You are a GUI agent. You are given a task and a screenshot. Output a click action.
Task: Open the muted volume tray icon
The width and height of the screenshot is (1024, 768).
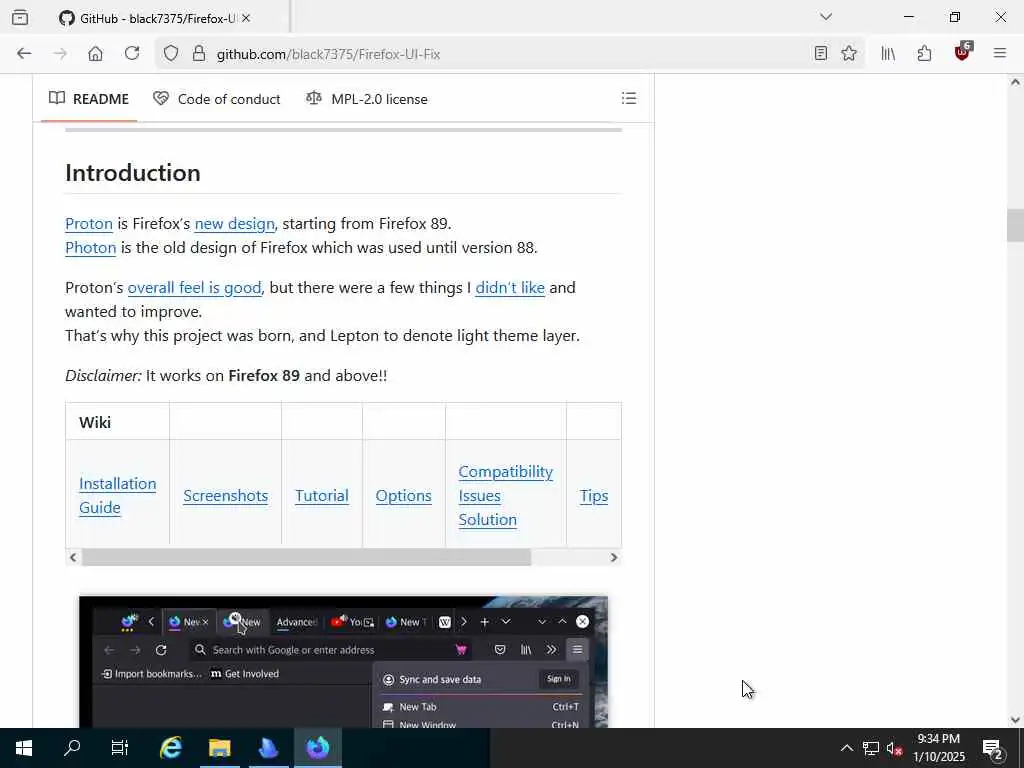click(x=894, y=748)
